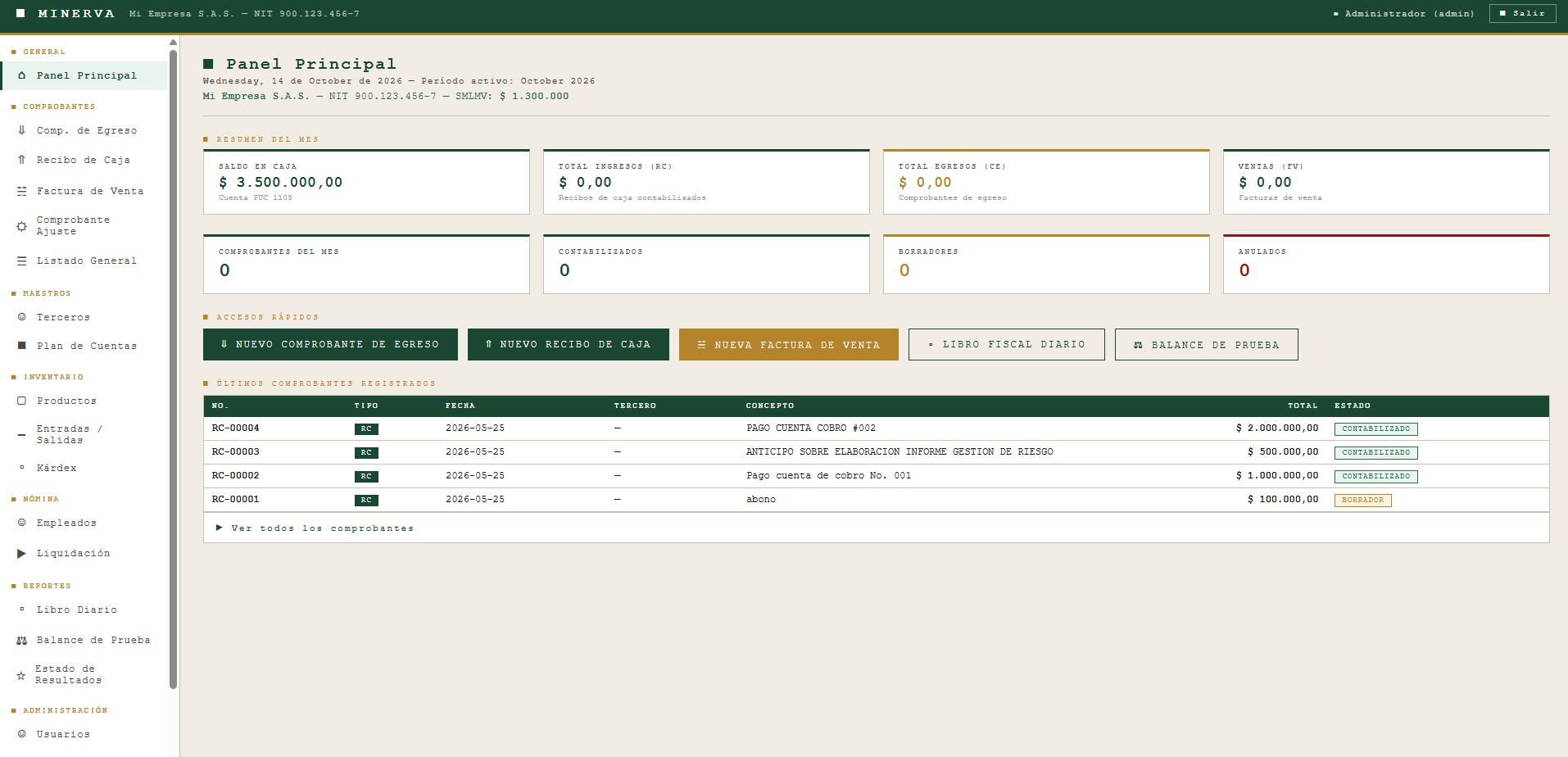This screenshot has width=1568, height=757.
Task: Log out with the Salir button
Action: [x=1522, y=13]
